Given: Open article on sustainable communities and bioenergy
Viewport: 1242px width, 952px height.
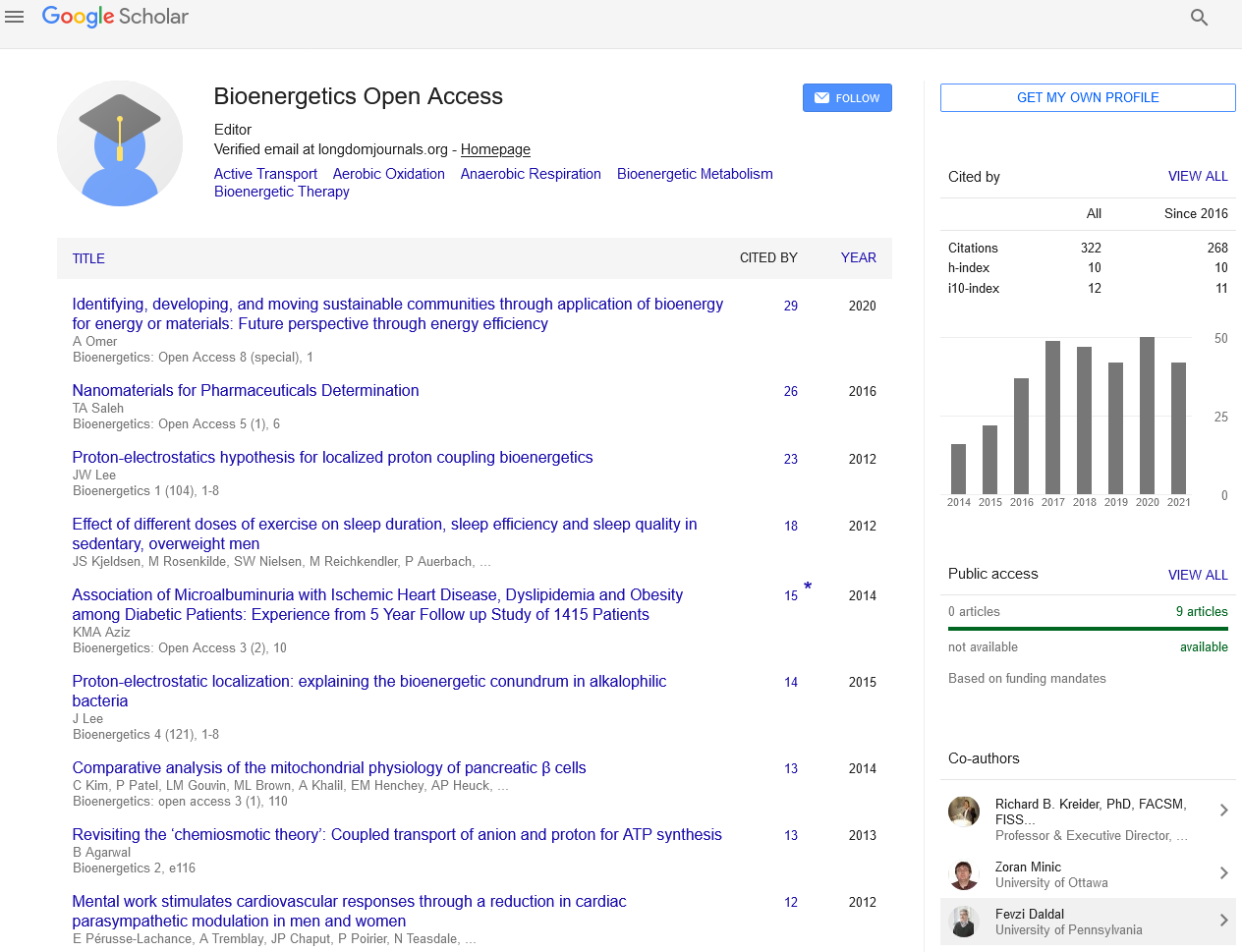Looking at the screenshot, I should tap(397, 314).
